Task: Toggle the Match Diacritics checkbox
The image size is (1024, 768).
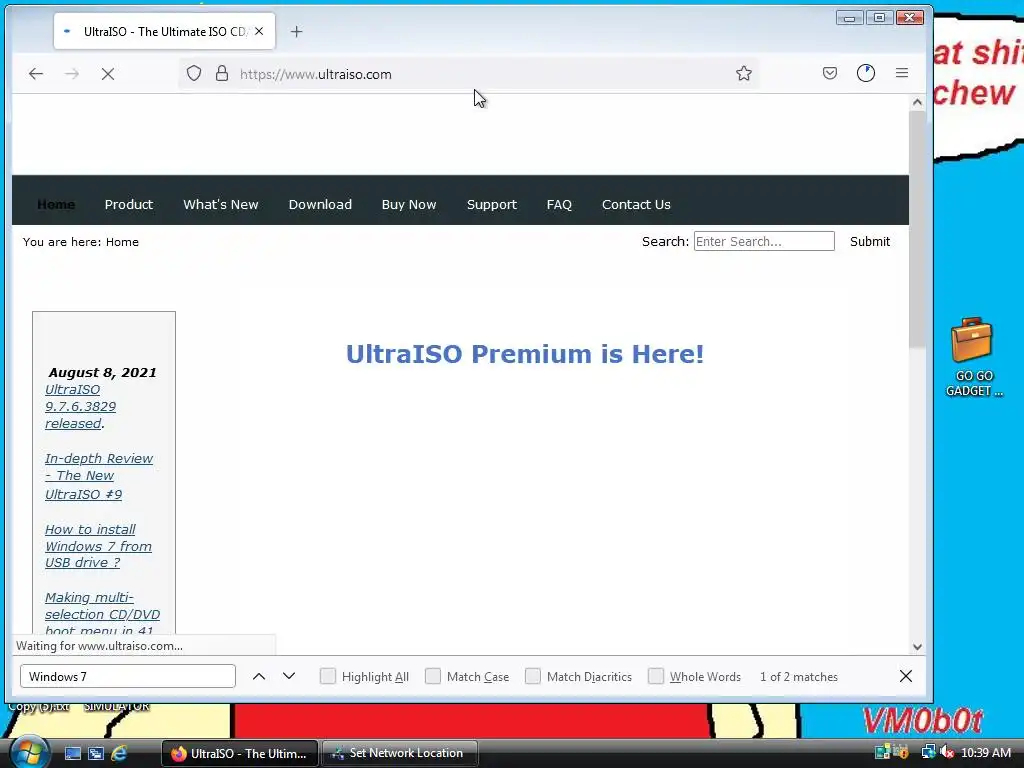Action: [533, 676]
